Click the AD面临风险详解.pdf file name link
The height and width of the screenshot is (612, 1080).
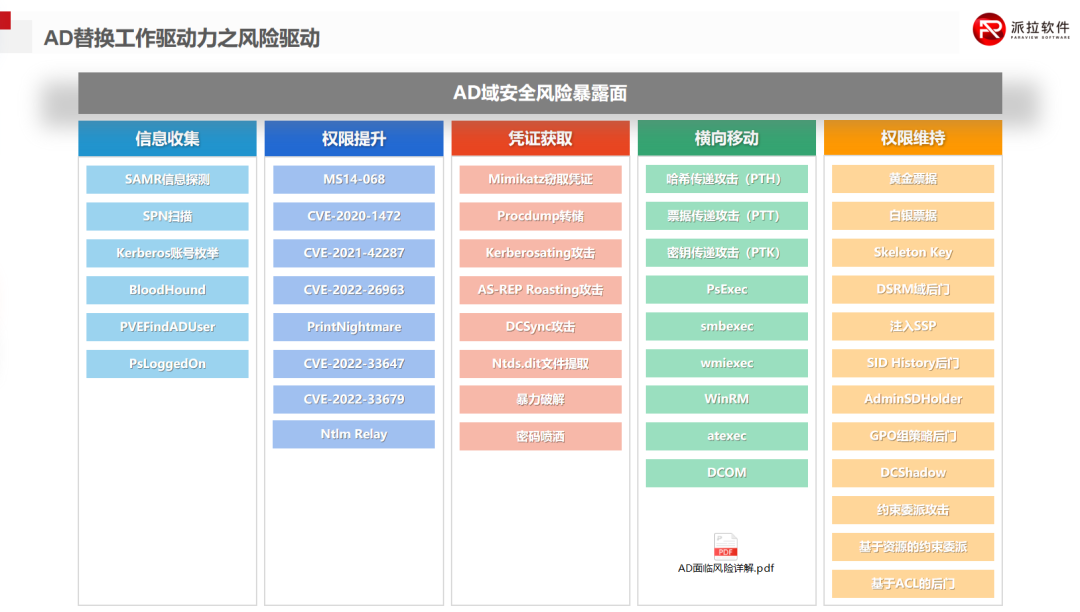(x=725, y=568)
